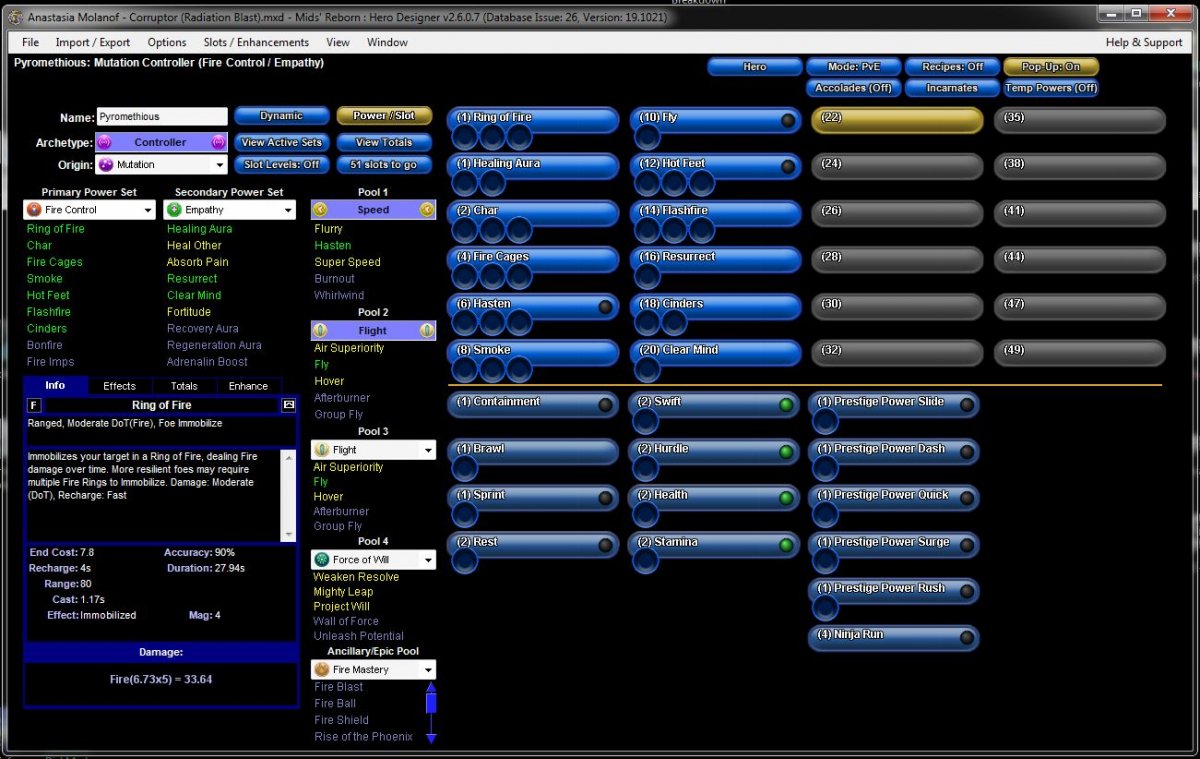1200x759 pixels.
Task: Click the slot under Prestige Power Surge
Action: 825,561
